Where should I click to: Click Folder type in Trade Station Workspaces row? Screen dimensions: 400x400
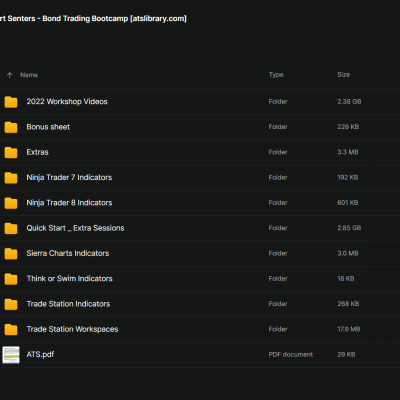(x=278, y=329)
